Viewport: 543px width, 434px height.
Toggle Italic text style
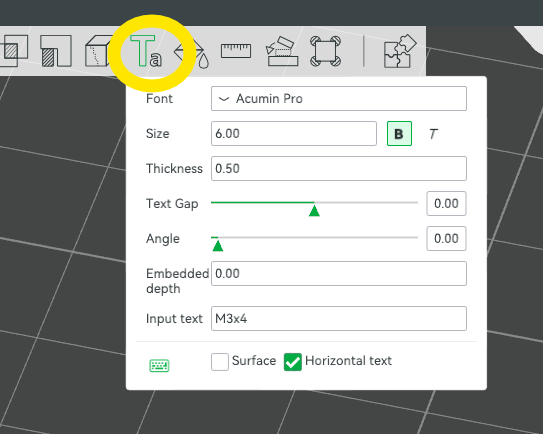433,134
